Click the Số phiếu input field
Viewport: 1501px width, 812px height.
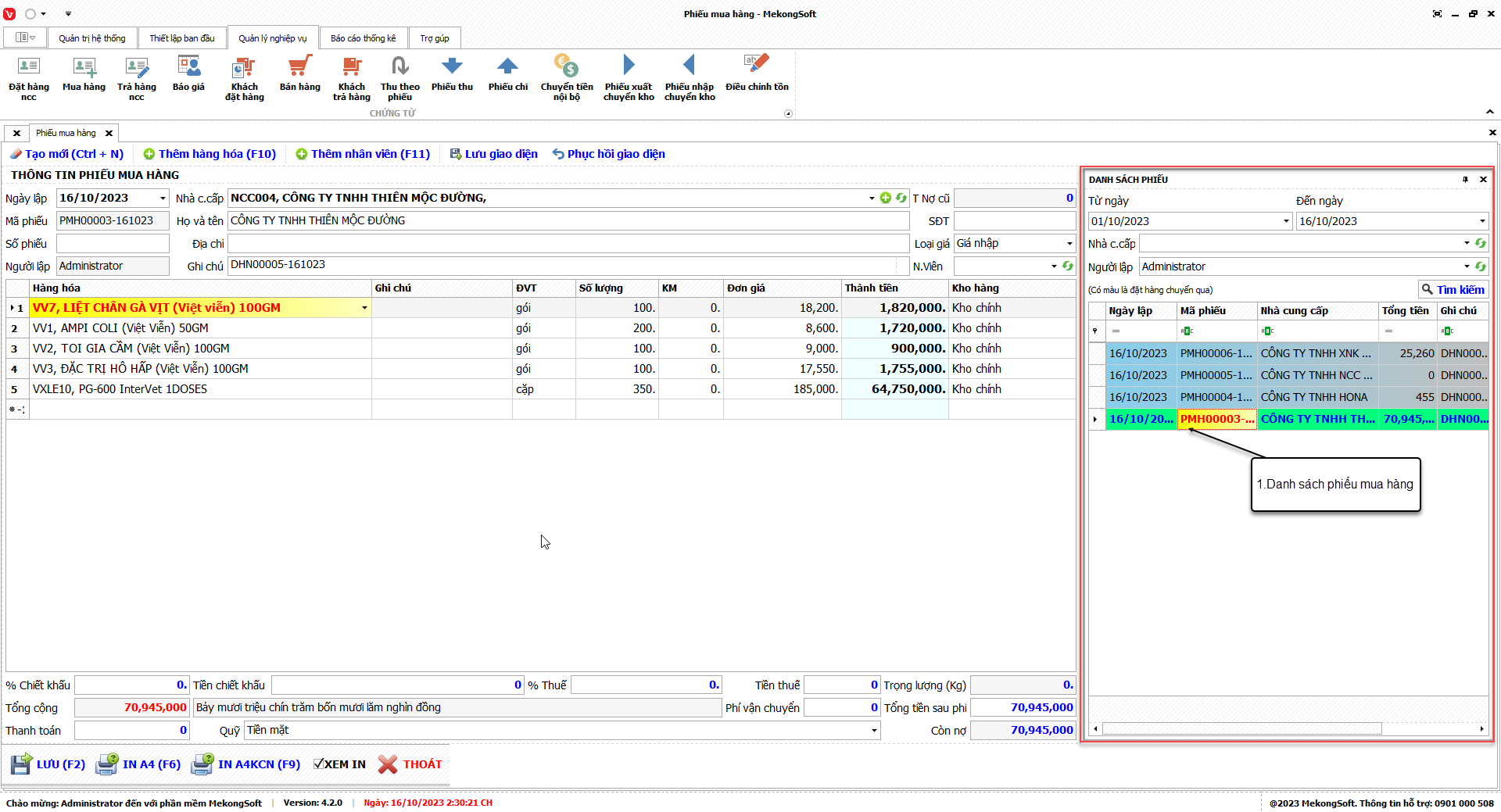[113, 244]
